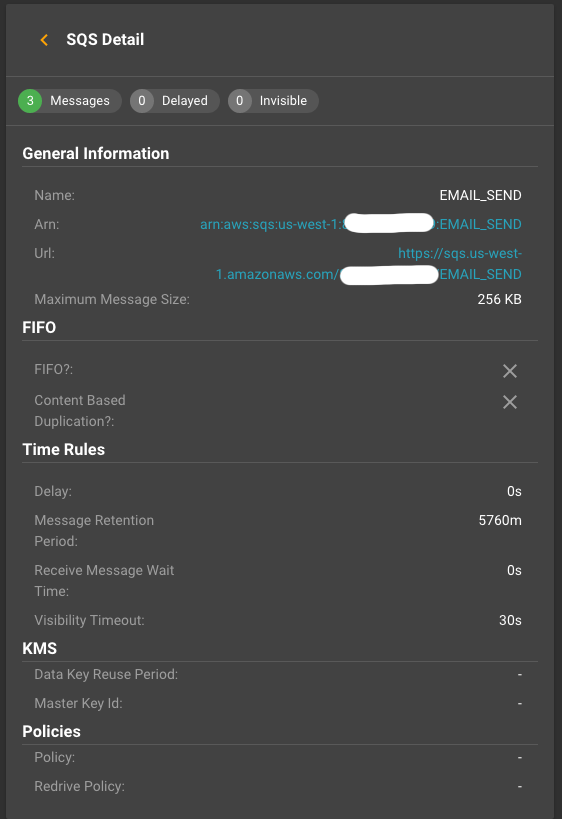Open the EMAIL_SEND ARN link
The image size is (562, 819).
coord(361,224)
